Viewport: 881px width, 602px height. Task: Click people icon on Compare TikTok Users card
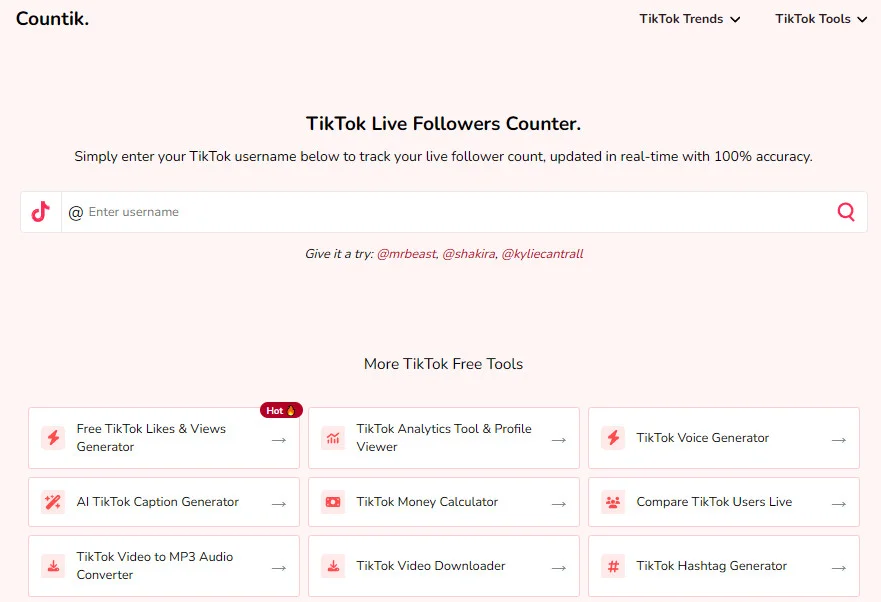point(613,501)
